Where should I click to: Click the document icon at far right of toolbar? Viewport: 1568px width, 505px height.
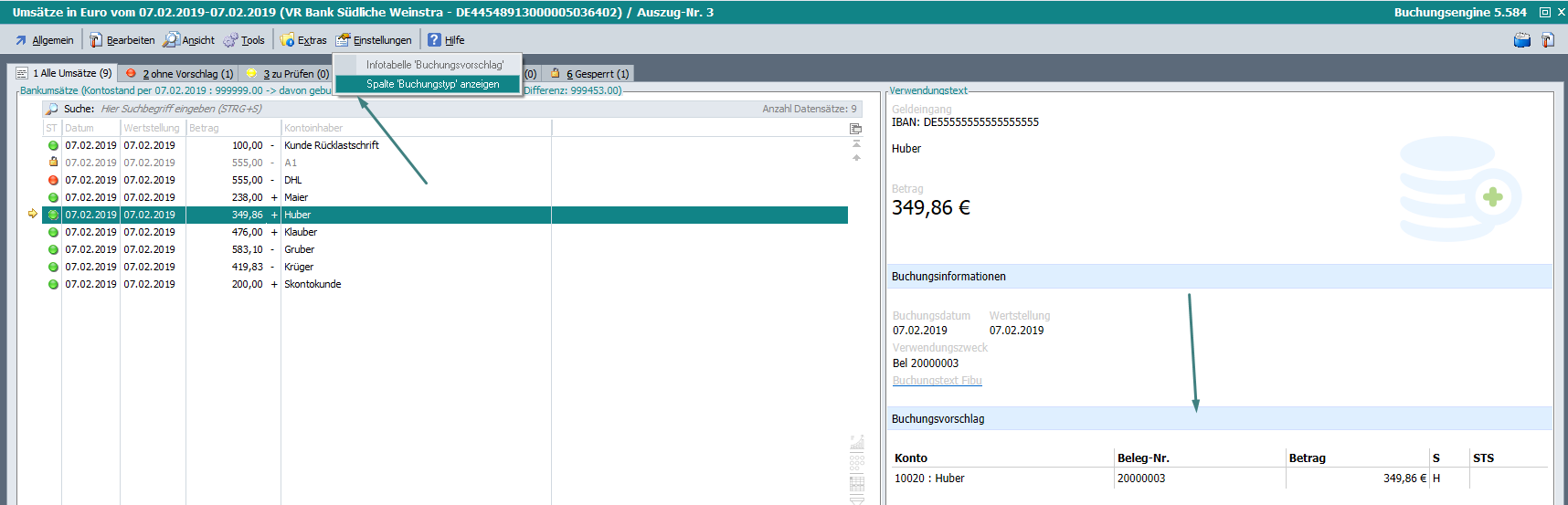pyautogui.click(x=1547, y=40)
